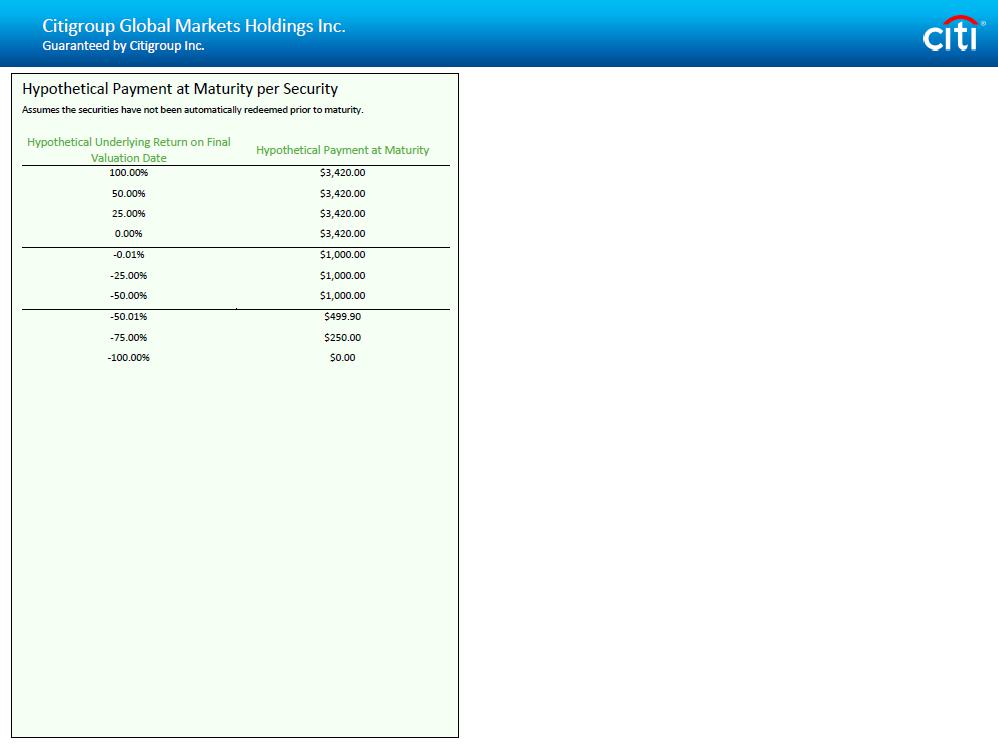Screen dimensions: 998x751
Task: Click the Citi logo in the header
Action: click(x=953, y=34)
